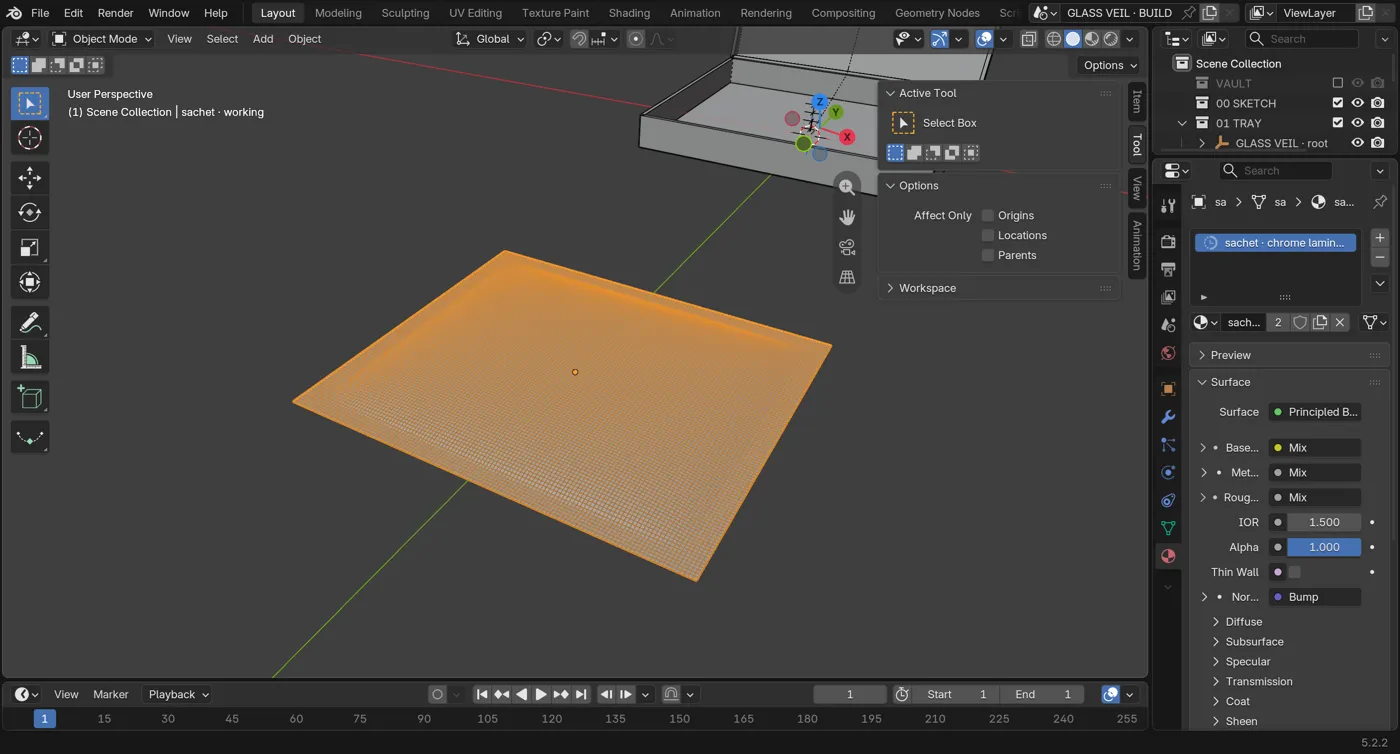Activate the Scale tool
The image size is (1400, 754).
(x=30, y=247)
